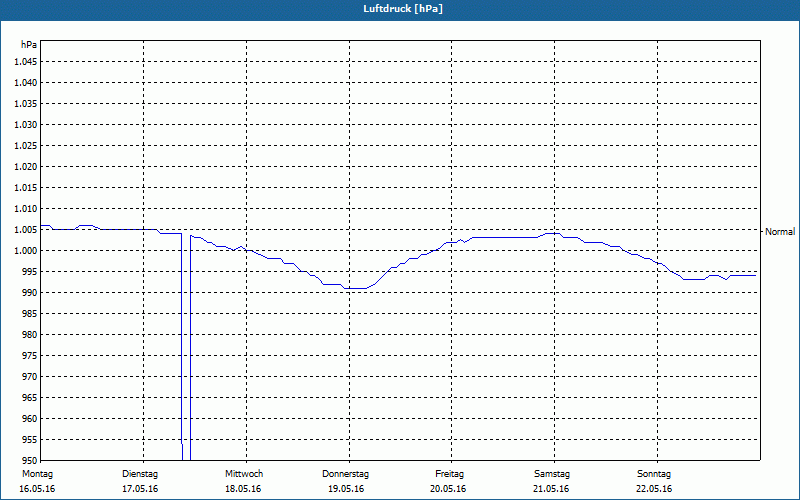Click the date 17.05.16
Viewport: 800px width, 500px height.
click(140, 489)
